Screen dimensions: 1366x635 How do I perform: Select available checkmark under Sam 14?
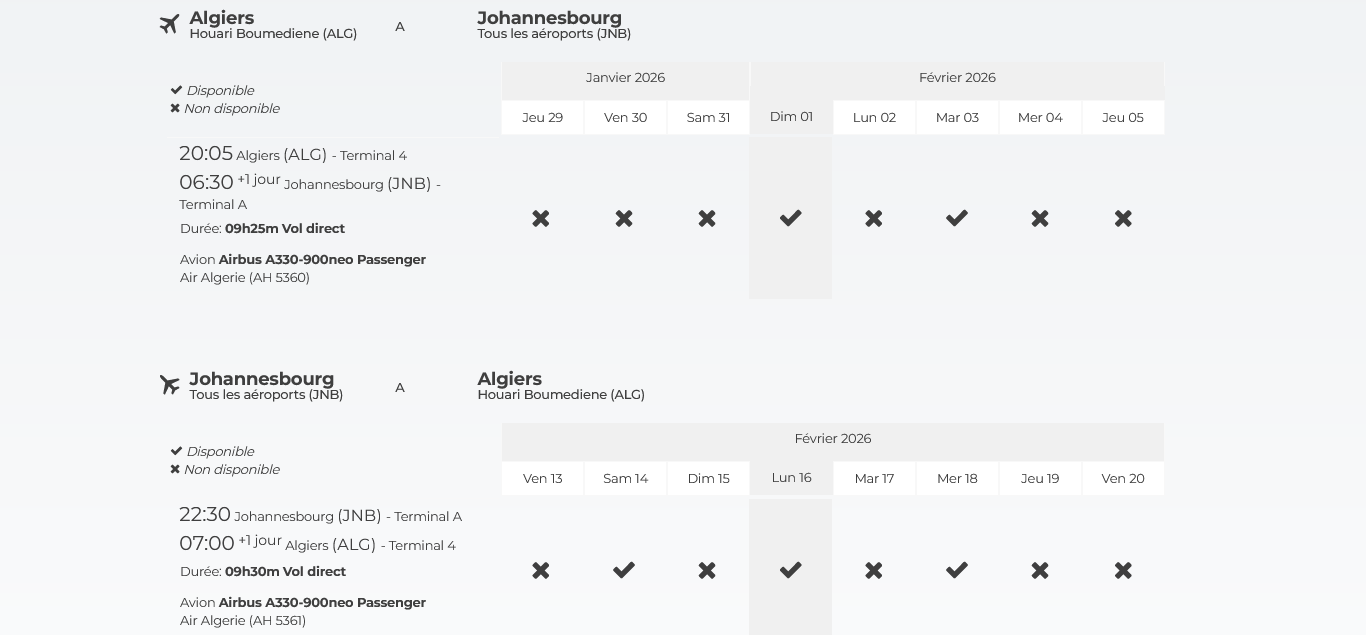(624, 570)
